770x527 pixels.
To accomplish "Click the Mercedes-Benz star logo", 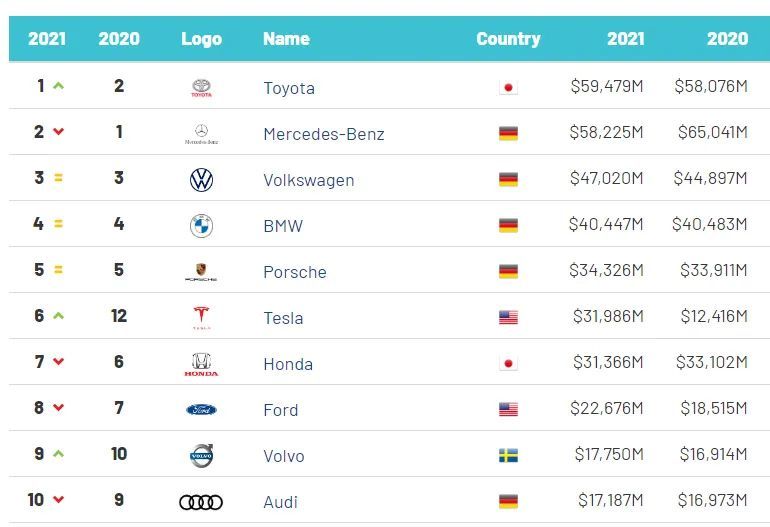I will pos(201,133).
